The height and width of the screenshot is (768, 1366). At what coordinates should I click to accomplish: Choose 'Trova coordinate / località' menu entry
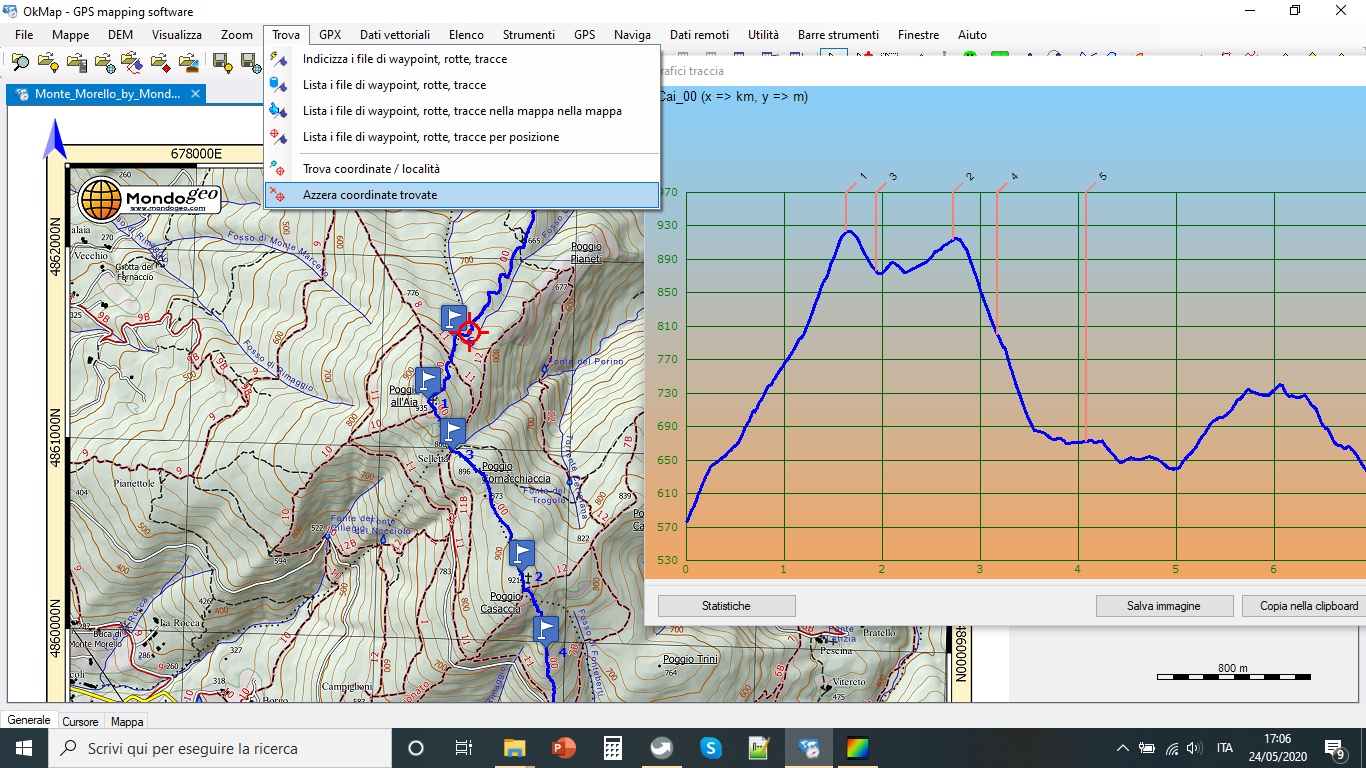click(x=462, y=169)
